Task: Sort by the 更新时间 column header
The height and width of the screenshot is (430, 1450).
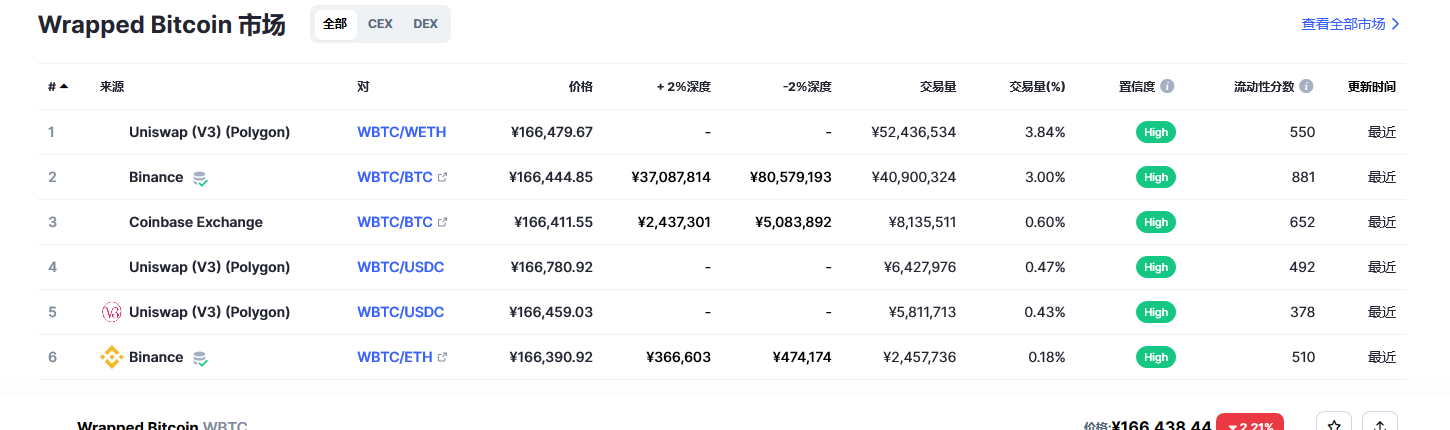Action: pyautogui.click(x=1372, y=87)
